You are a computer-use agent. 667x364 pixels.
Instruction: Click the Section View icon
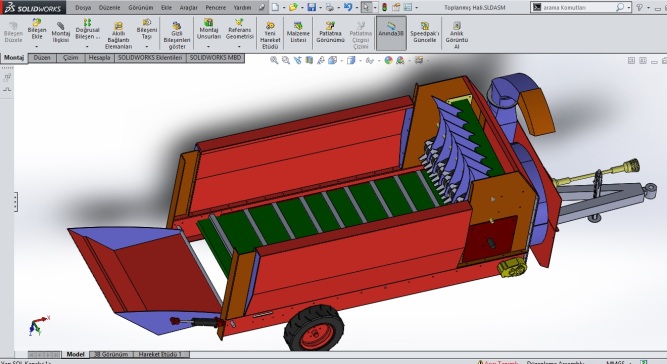coord(309,60)
